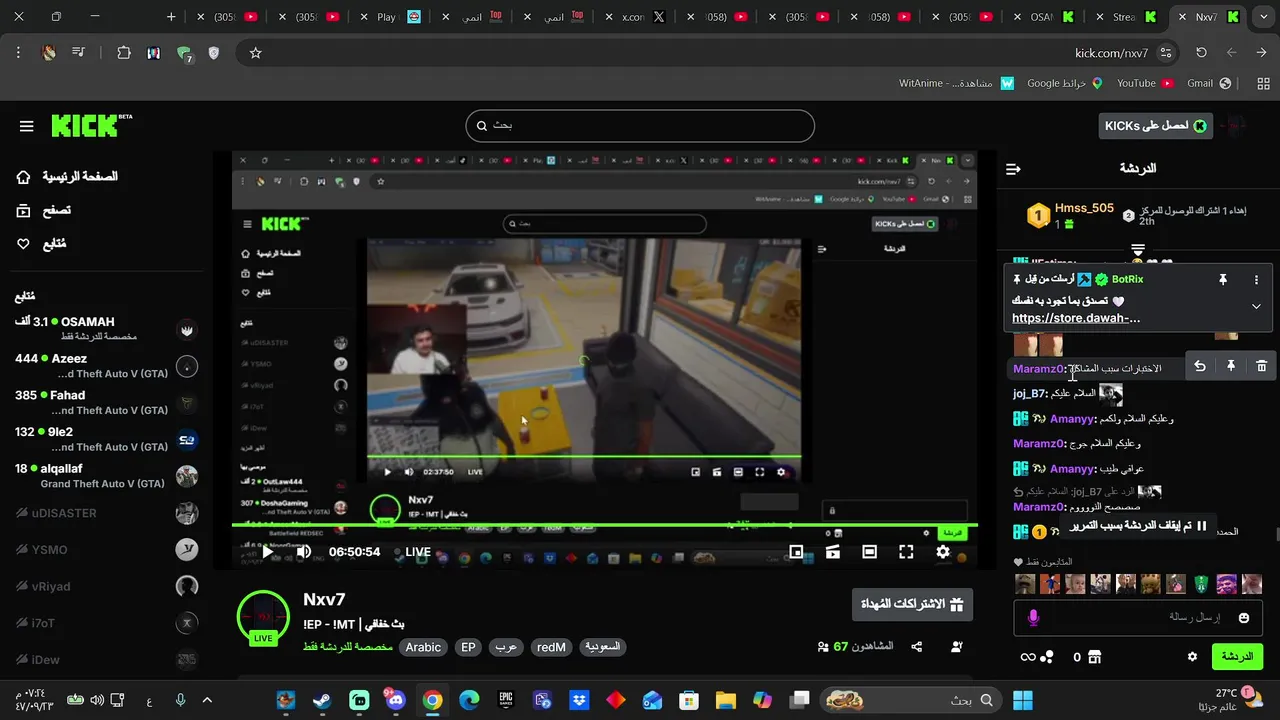The width and height of the screenshot is (1280, 720).
Task: Open Epic Games Launcher from taskbar
Action: pos(506,700)
